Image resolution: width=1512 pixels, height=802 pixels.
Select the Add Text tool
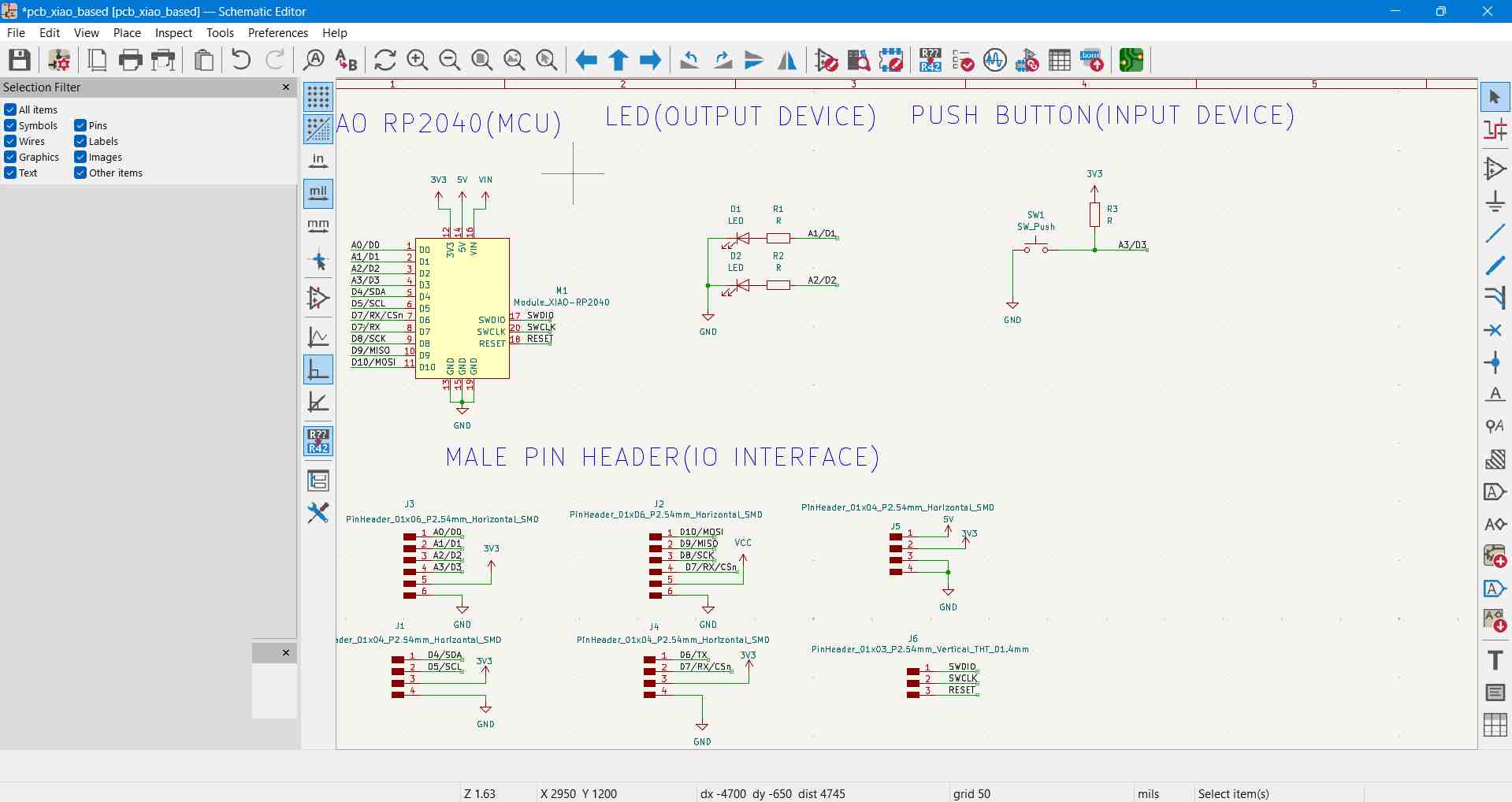[x=1495, y=660]
